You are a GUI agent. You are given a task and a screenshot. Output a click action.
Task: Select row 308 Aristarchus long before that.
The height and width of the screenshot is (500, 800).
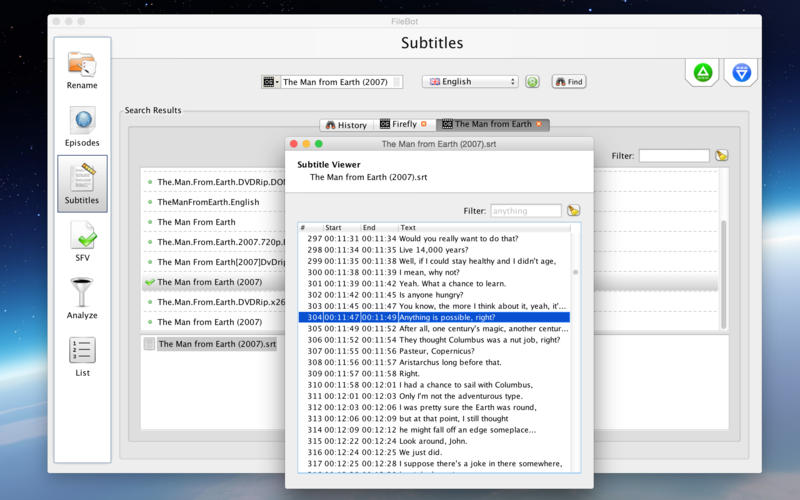click(x=434, y=362)
